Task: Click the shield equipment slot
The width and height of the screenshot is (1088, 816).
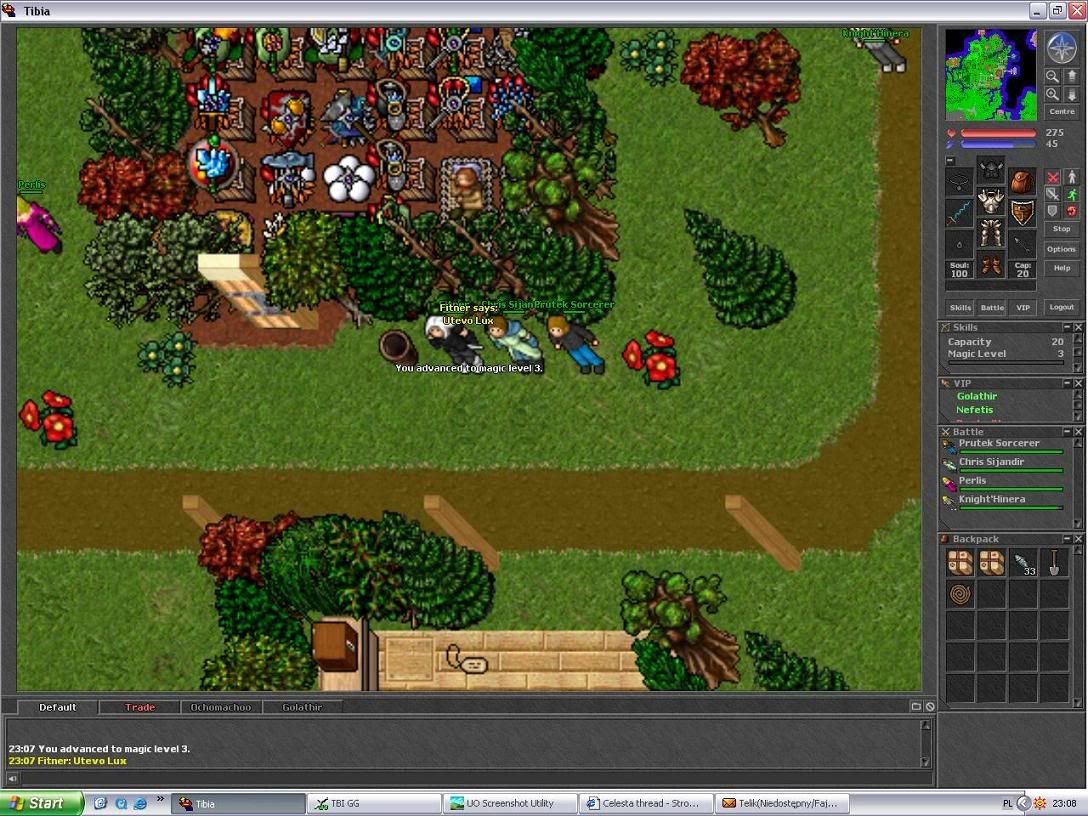Action: point(1023,214)
